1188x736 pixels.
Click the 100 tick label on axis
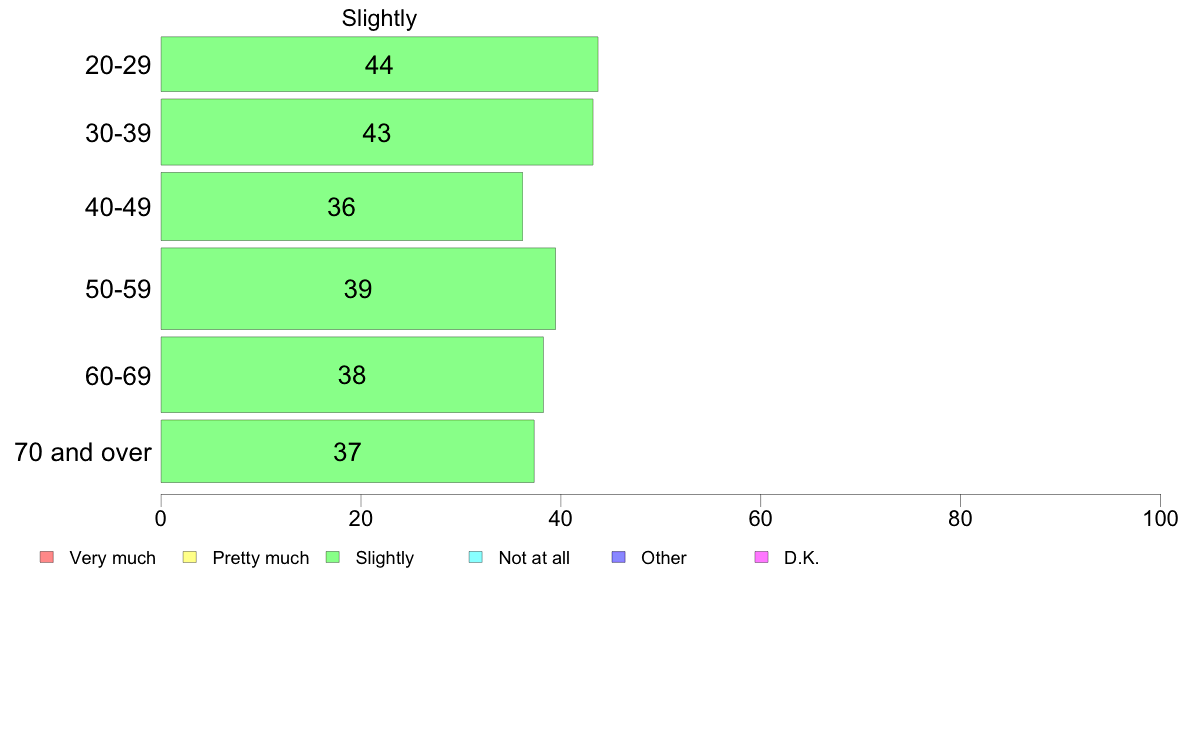[1160, 518]
